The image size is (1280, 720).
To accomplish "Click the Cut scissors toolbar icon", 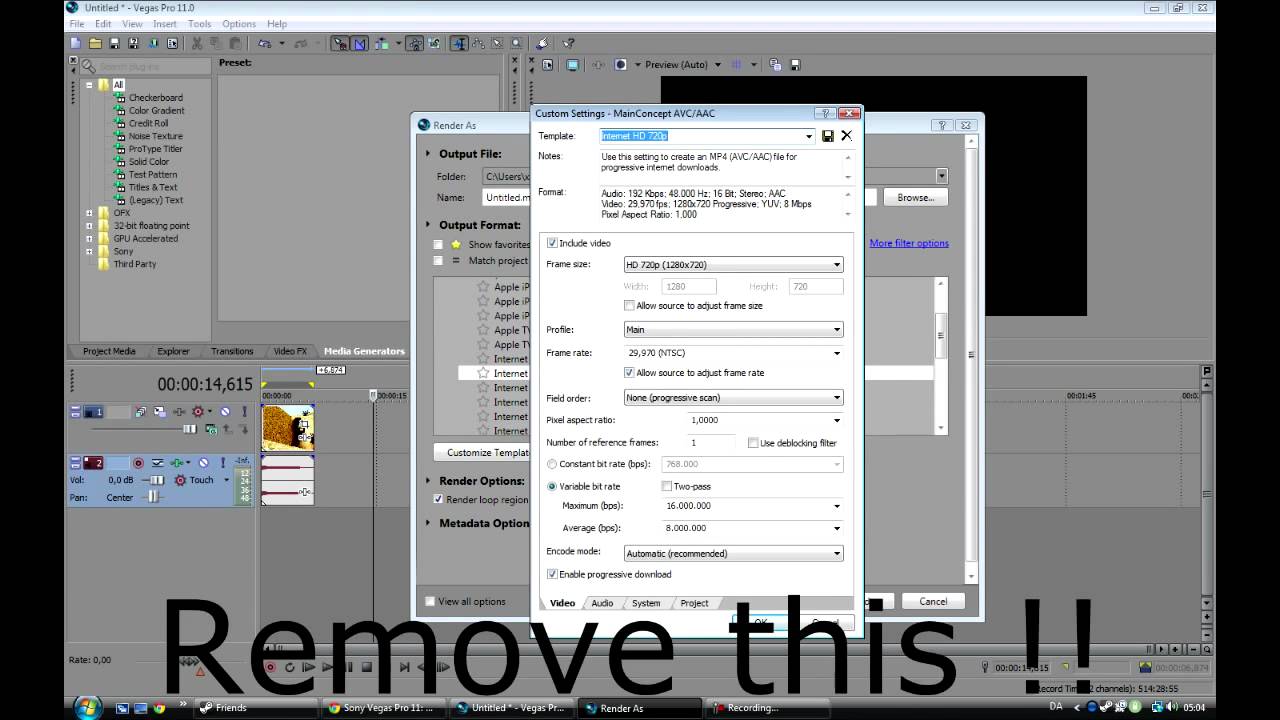I will pyautogui.click(x=197, y=43).
